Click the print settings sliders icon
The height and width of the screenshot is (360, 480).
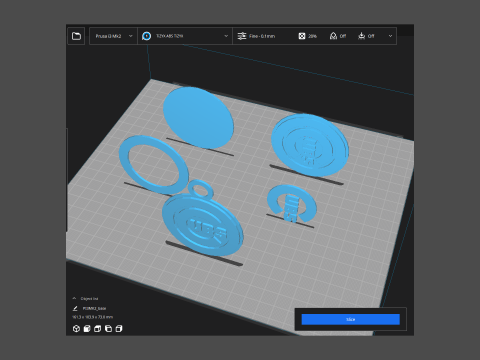click(x=242, y=36)
